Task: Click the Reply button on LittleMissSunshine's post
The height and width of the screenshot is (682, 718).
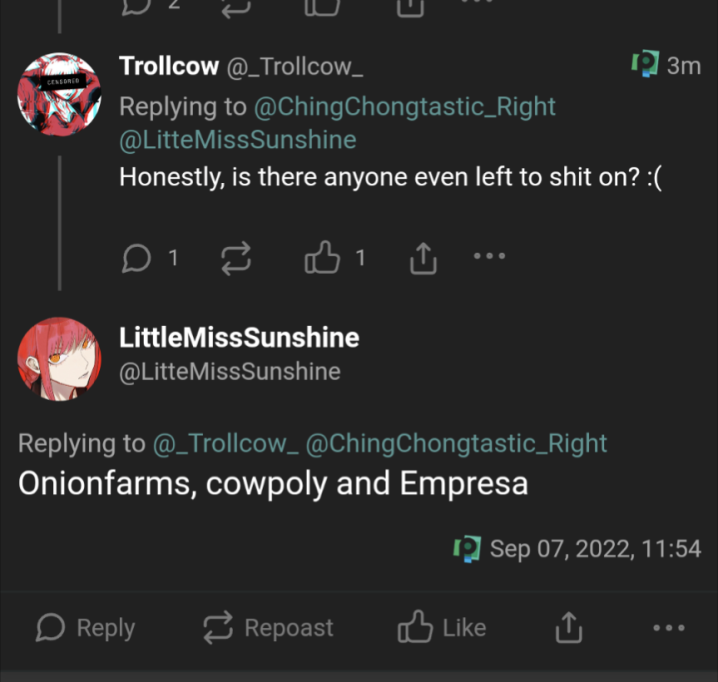Action: click(85, 627)
